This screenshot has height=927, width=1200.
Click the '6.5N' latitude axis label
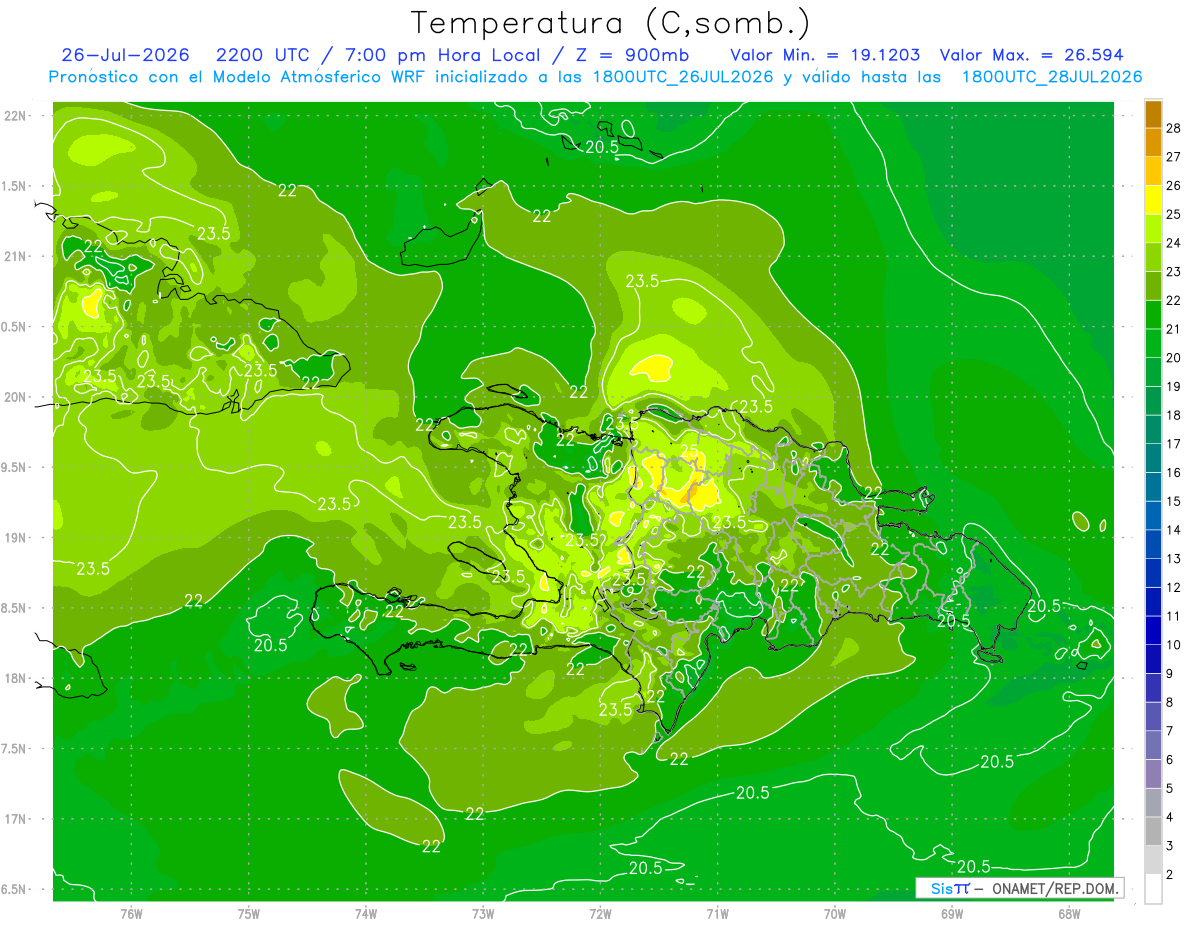16,889
